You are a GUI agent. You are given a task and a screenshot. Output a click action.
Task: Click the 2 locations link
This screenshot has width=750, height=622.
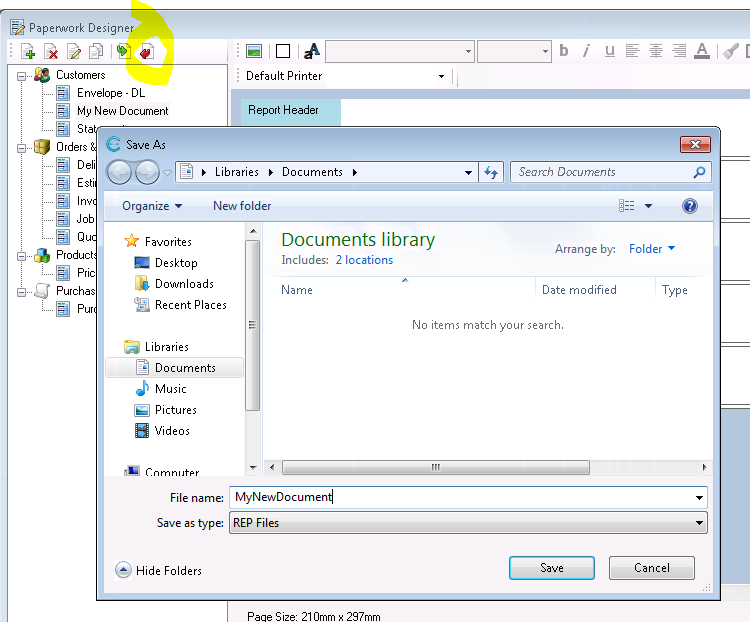pyautogui.click(x=364, y=260)
